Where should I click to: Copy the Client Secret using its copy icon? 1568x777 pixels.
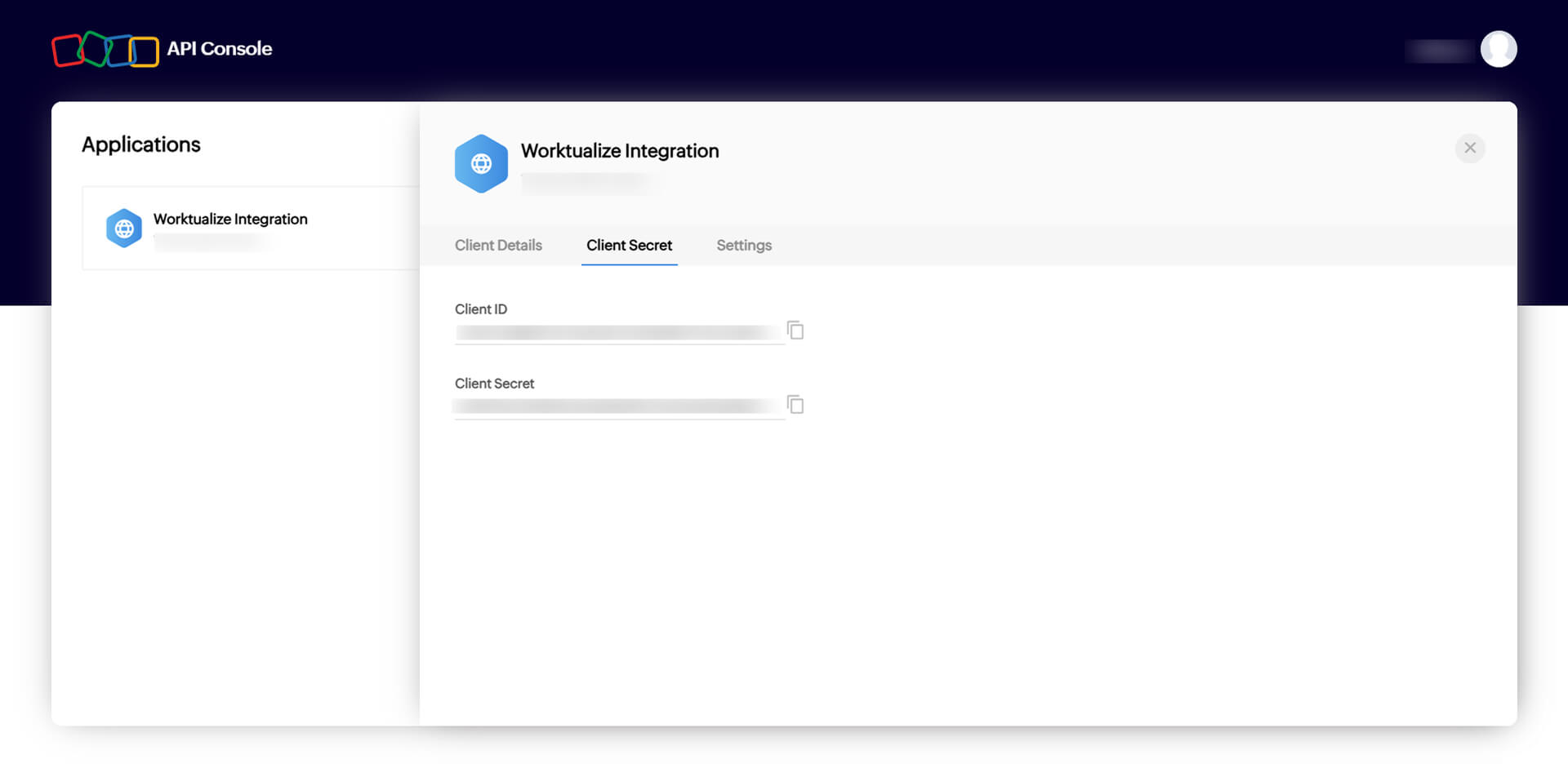pos(796,405)
